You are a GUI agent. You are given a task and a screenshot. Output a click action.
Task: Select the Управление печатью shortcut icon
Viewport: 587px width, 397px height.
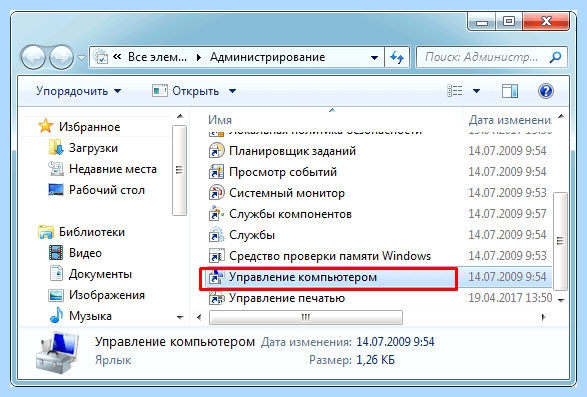(x=216, y=298)
